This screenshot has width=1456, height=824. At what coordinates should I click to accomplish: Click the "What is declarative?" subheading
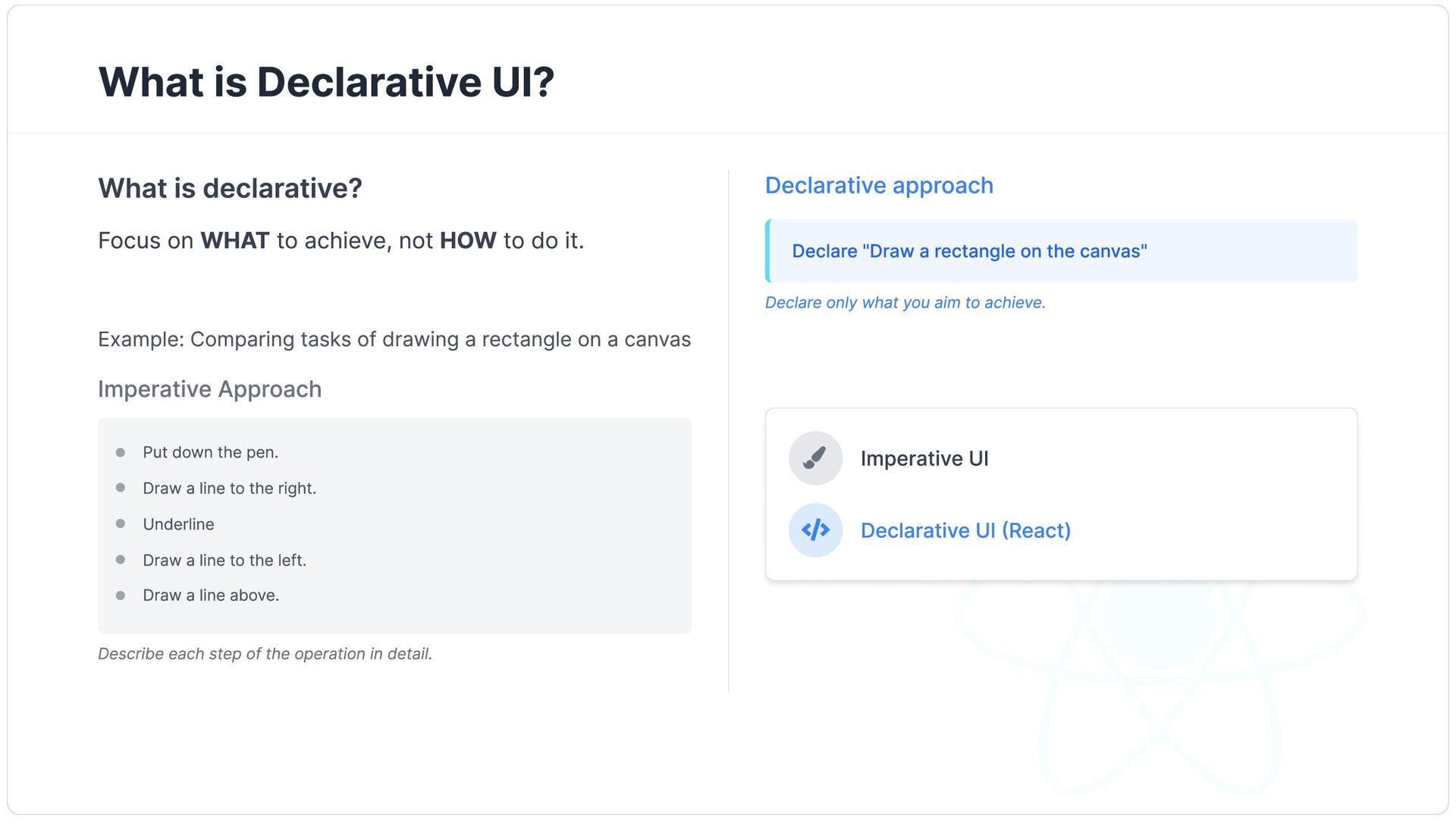point(230,188)
